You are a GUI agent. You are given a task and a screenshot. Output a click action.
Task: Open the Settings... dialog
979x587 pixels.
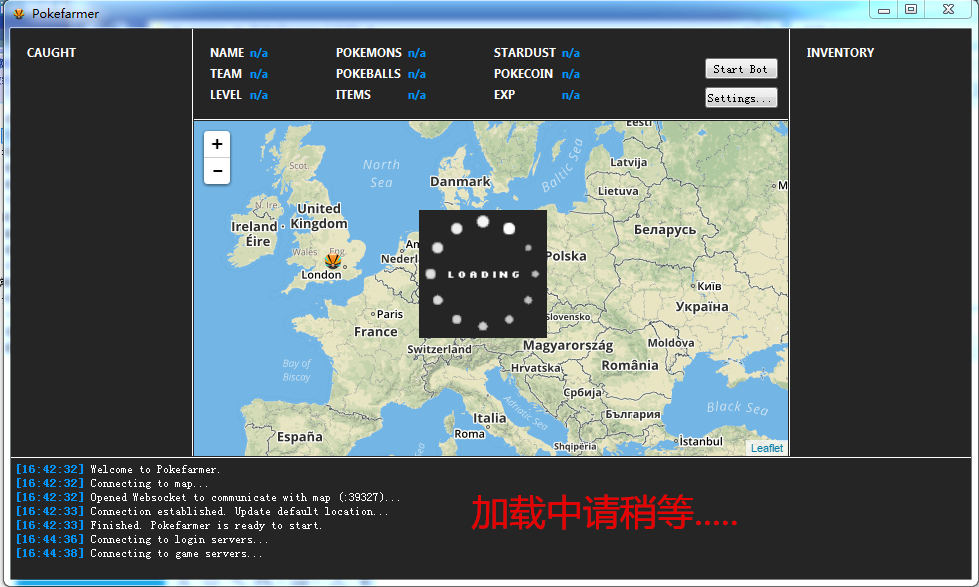741,98
